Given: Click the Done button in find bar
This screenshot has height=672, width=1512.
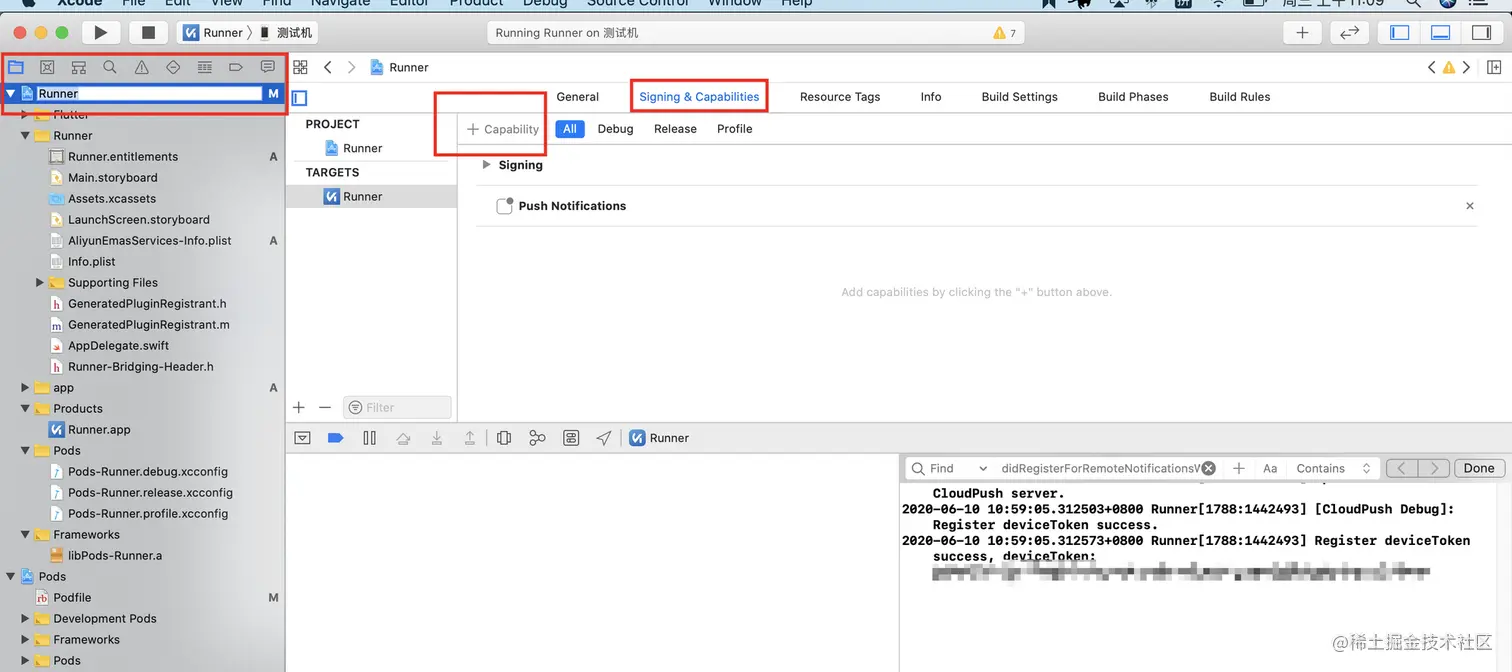Looking at the screenshot, I should (1479, 468).
